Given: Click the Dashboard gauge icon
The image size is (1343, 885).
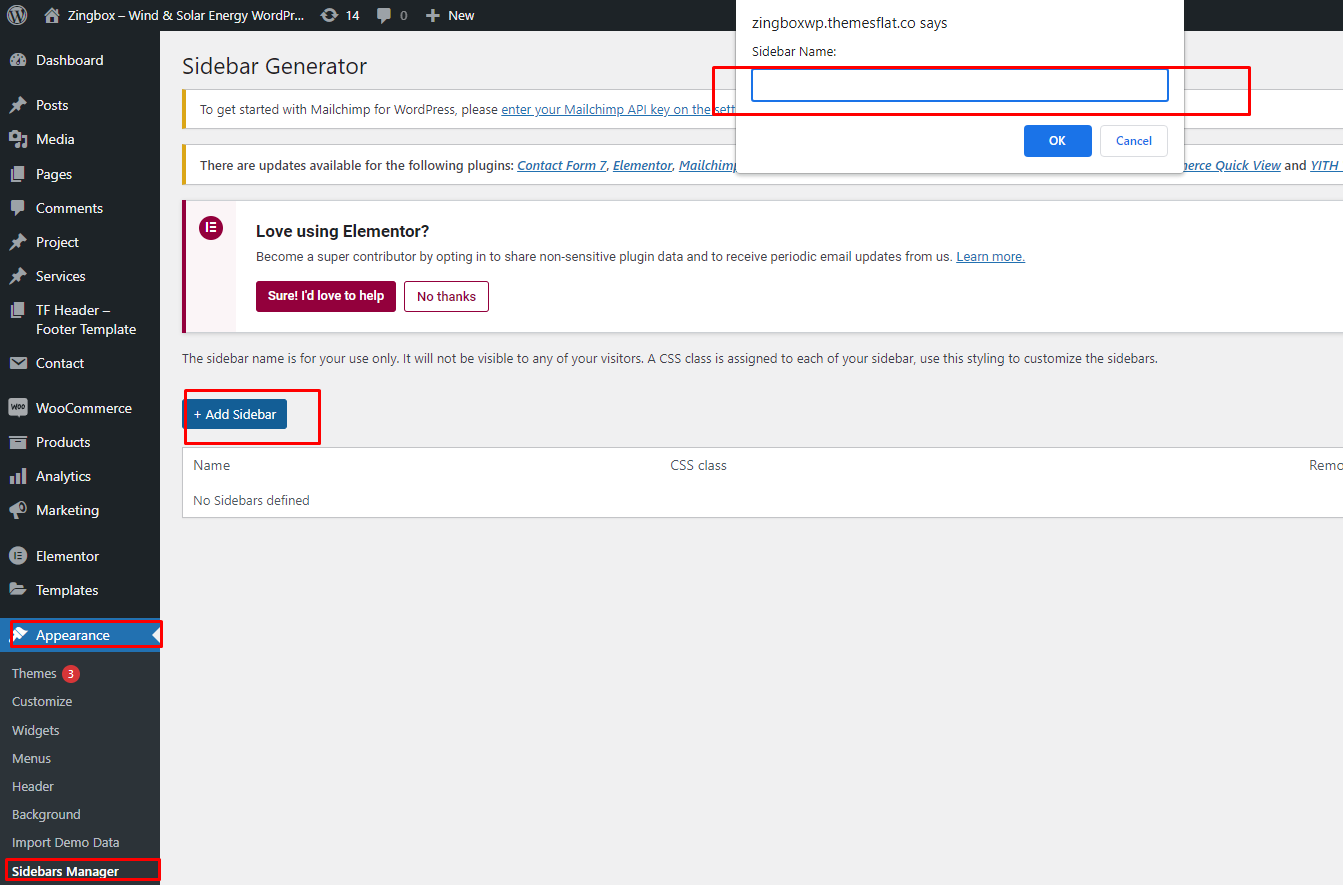Looking at the screenshot, I should pyautogui.click(x=18, y=60).
